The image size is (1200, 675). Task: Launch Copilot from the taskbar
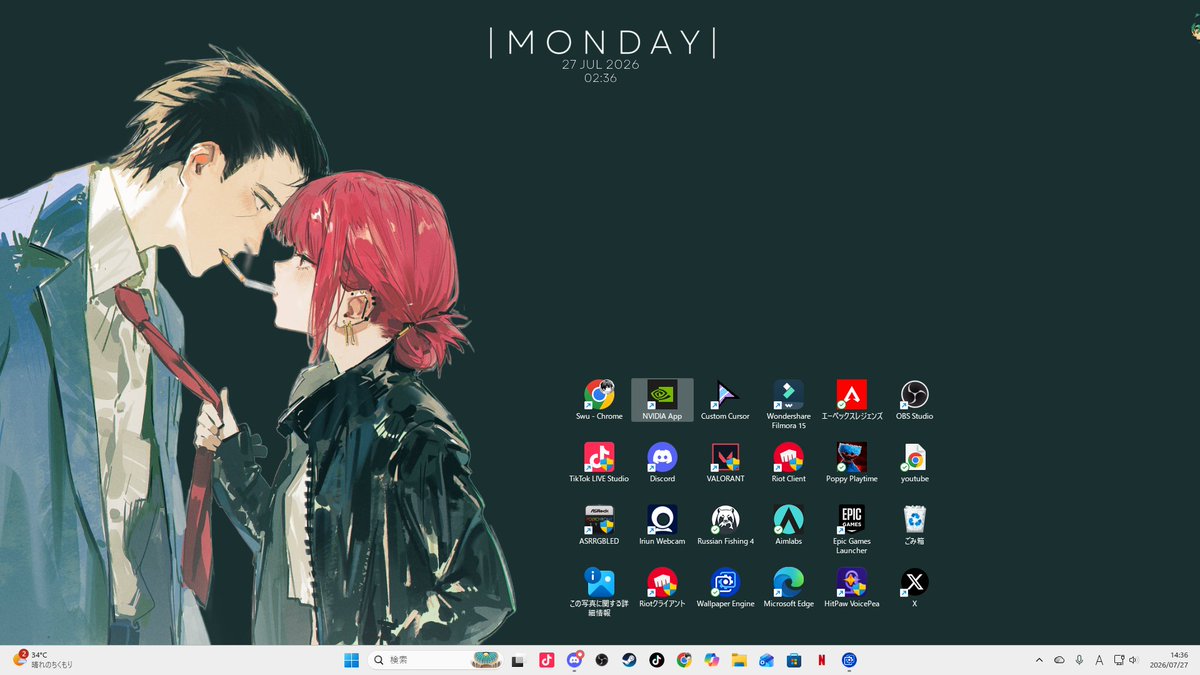click(x=711, y=660)
